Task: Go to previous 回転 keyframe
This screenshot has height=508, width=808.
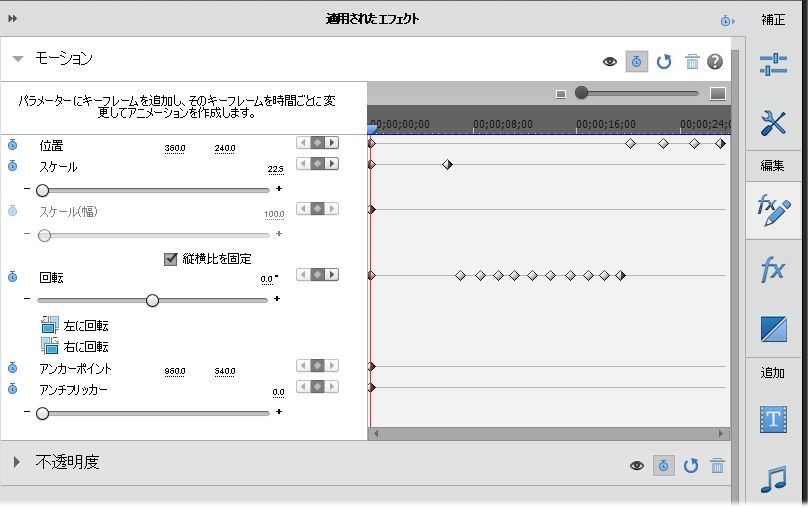Action: click(304, 275)
